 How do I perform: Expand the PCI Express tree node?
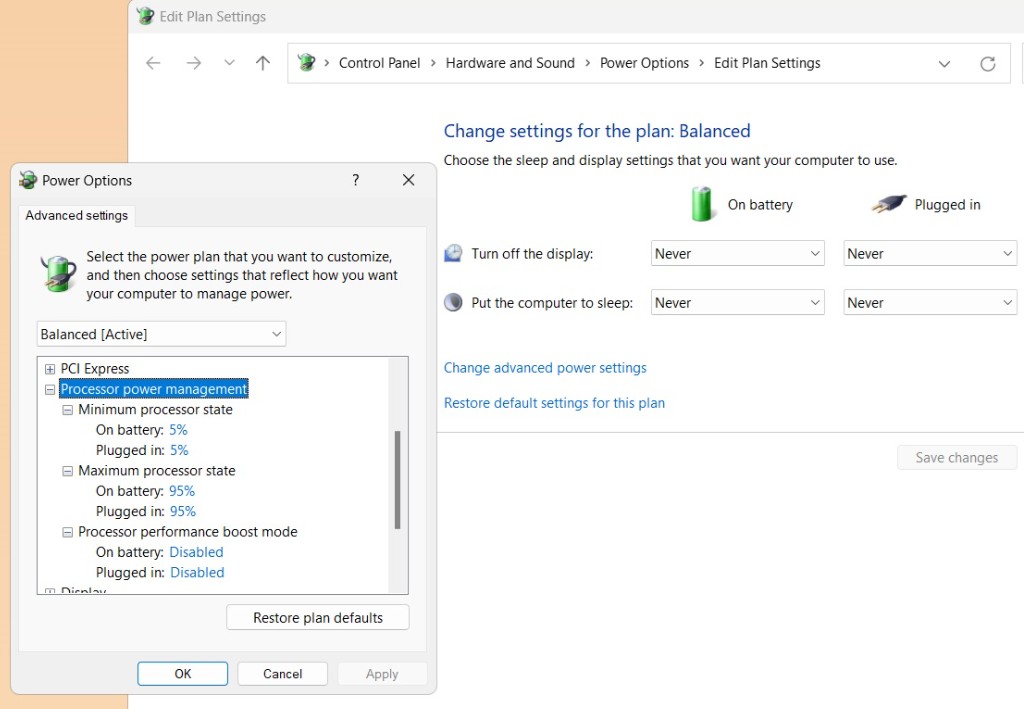pyautogui.click(x=50, y=369)
